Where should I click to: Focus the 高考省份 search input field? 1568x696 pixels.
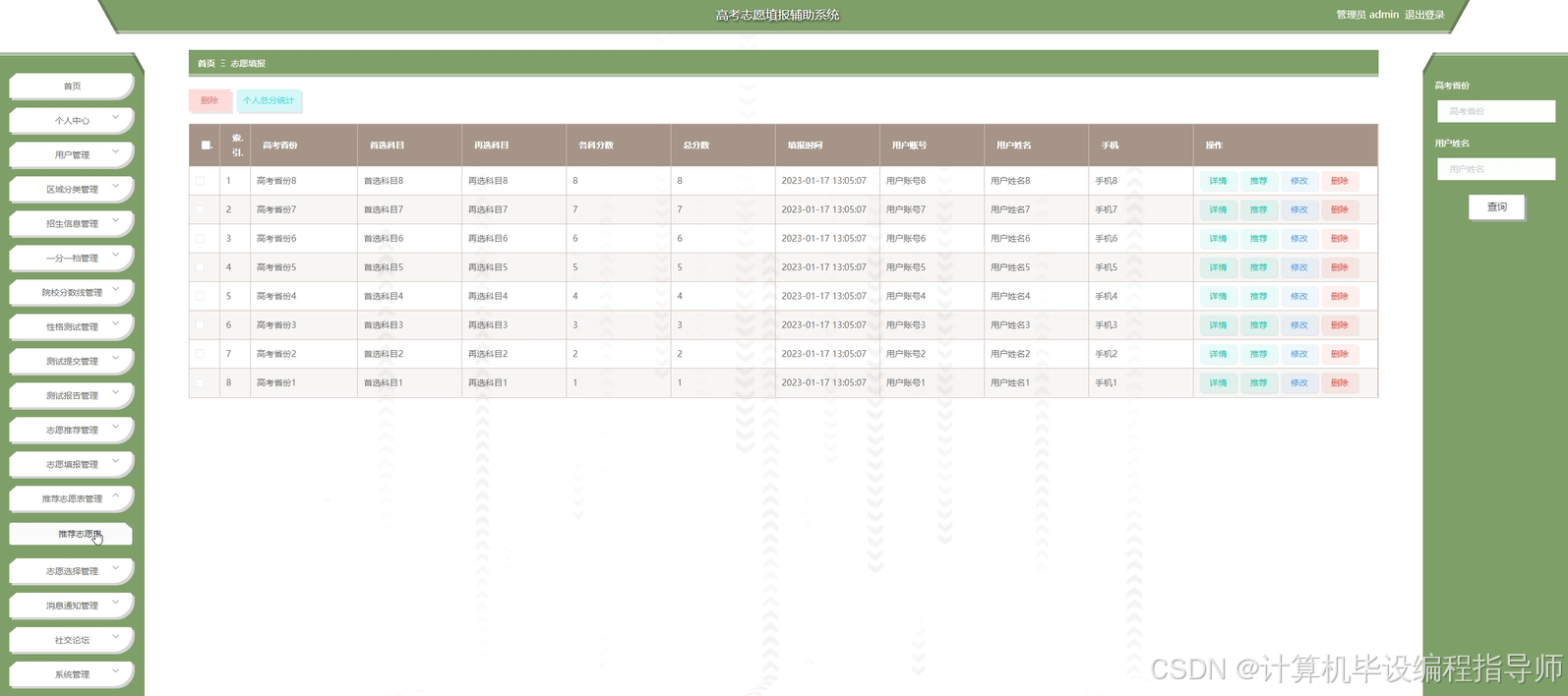point(1495,111)
